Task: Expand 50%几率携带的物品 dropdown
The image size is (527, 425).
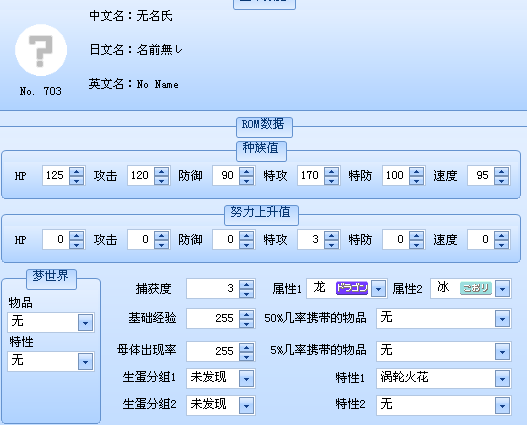Action: point(502,318)
